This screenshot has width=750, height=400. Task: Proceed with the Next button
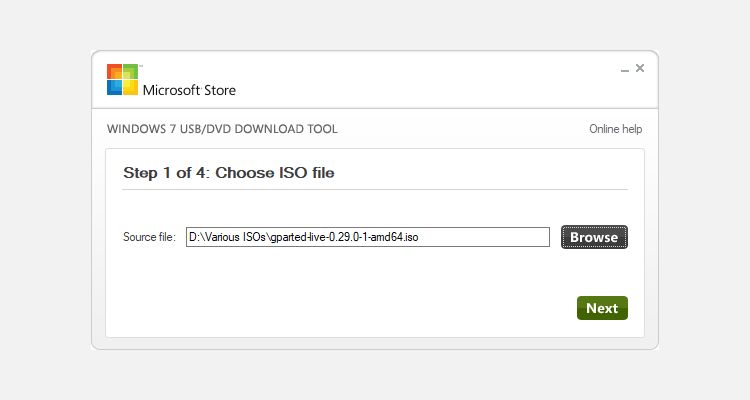(x=602, y=308)
